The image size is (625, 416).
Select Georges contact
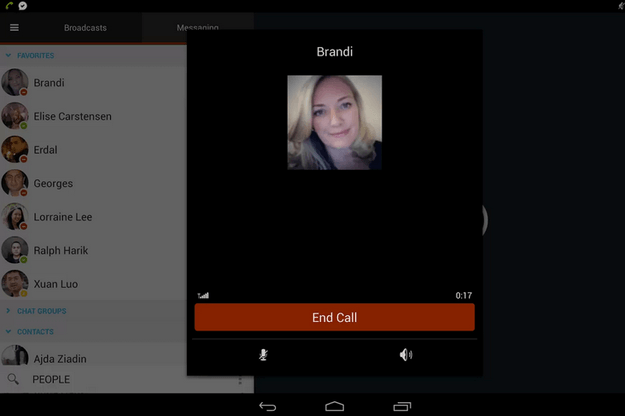click(93, 183)
